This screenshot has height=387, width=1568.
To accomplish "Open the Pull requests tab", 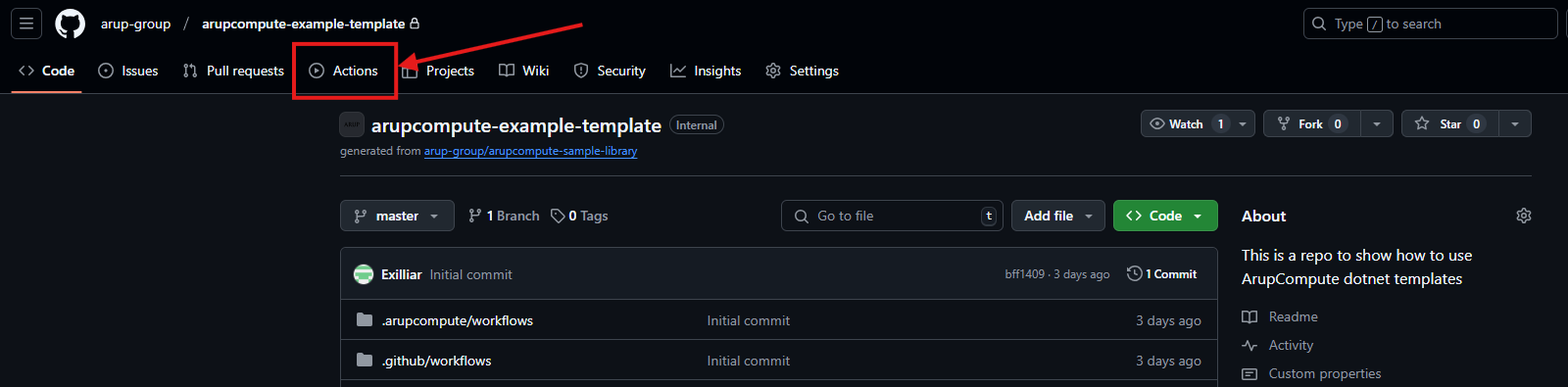I will [233, 71].
